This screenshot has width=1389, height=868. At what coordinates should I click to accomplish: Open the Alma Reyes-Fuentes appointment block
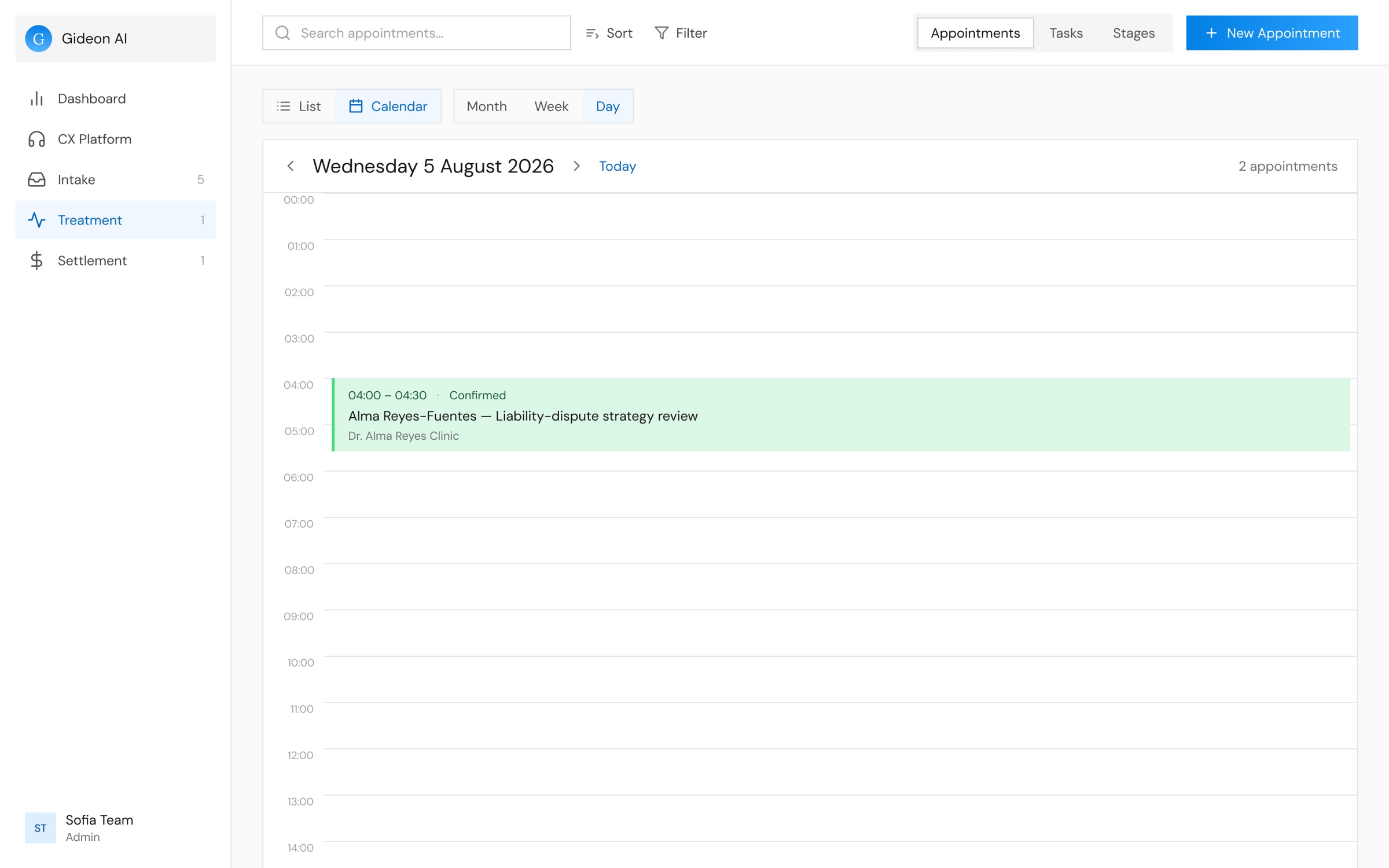(841, 415)
